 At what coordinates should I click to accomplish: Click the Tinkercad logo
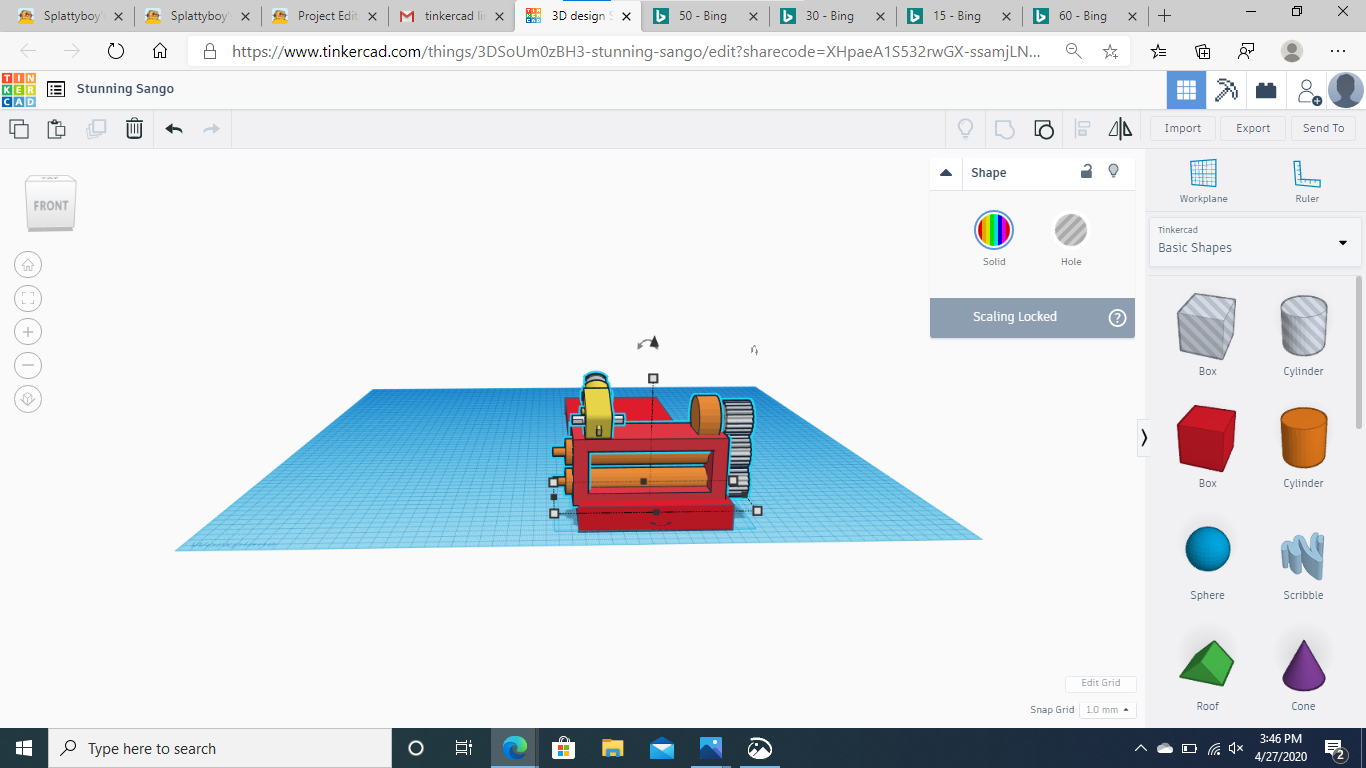coord(18,89)
